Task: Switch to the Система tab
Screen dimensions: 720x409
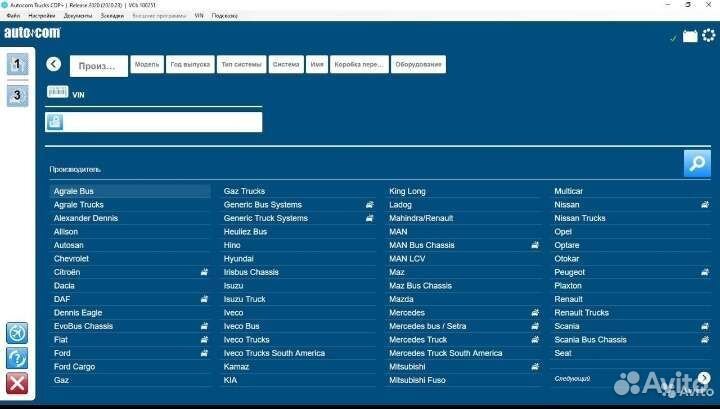Action: (x=286, y=64)
